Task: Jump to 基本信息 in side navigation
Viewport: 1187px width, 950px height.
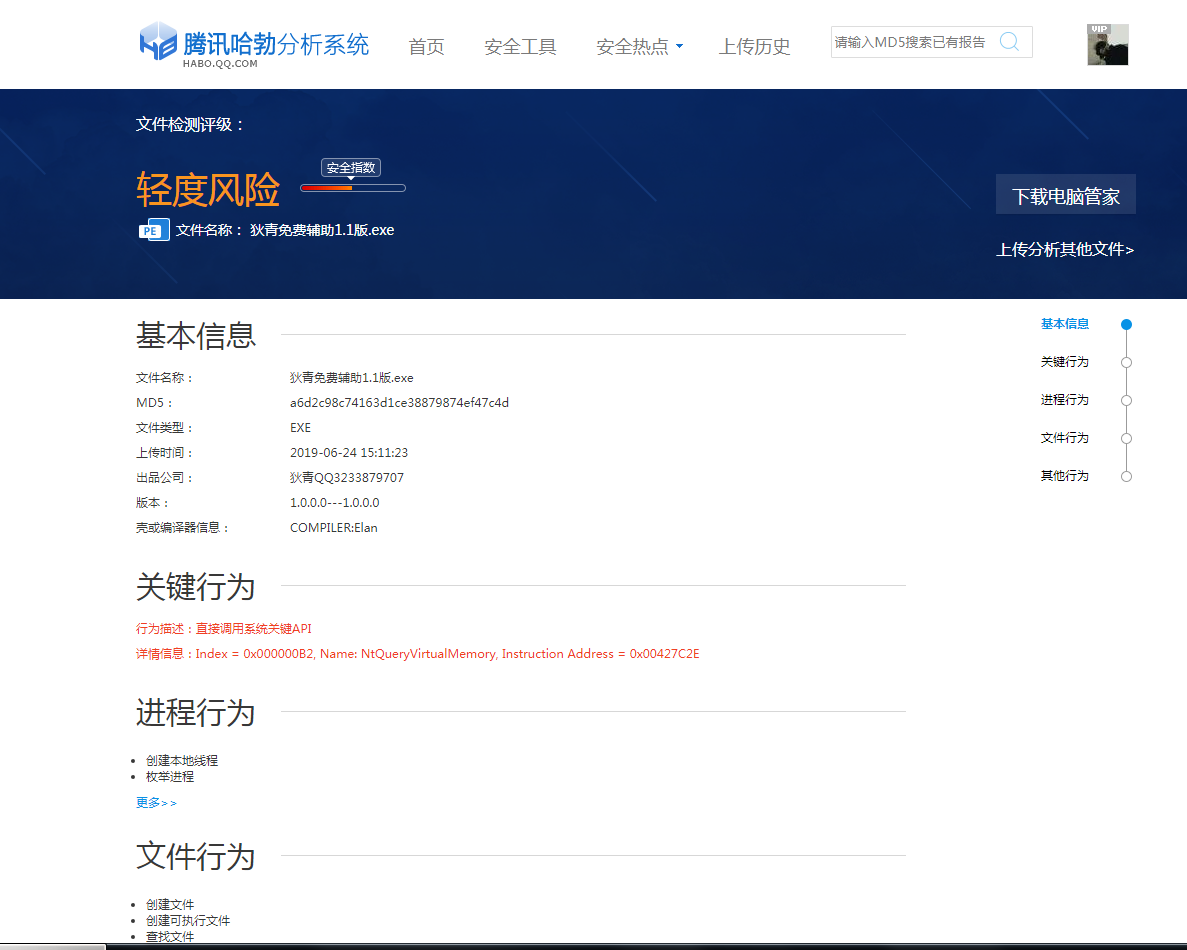Action: coord(1064,324)
